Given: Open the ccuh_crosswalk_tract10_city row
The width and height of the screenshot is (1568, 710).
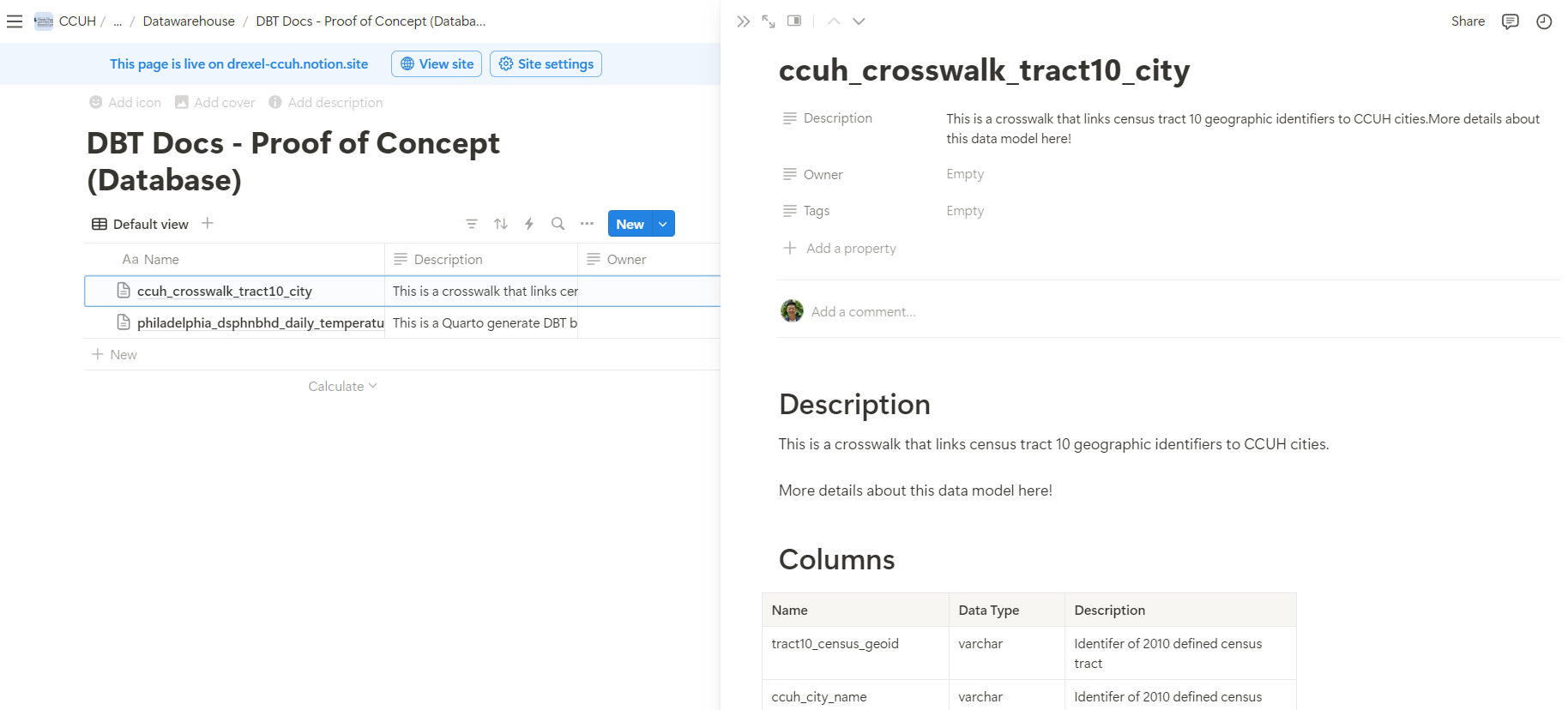Looking at the screenshot, I should coord(225,291).
